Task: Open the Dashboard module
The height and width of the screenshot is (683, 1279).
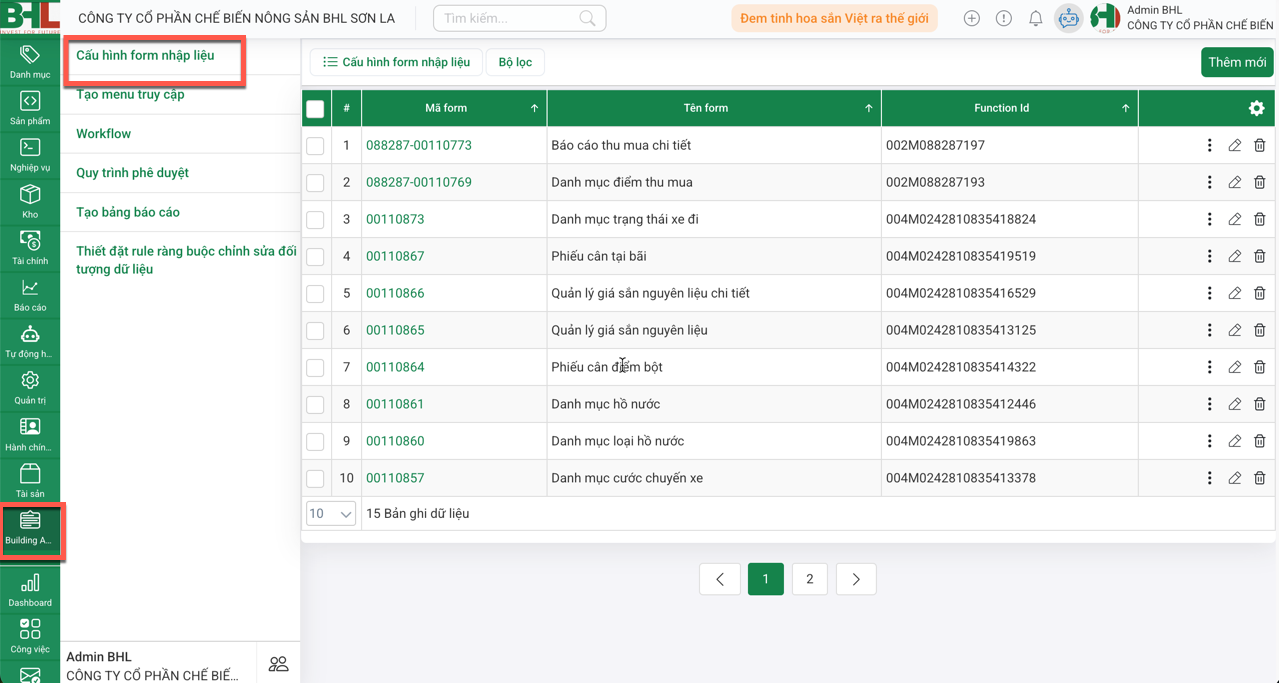Action: [x=30, y=590]
